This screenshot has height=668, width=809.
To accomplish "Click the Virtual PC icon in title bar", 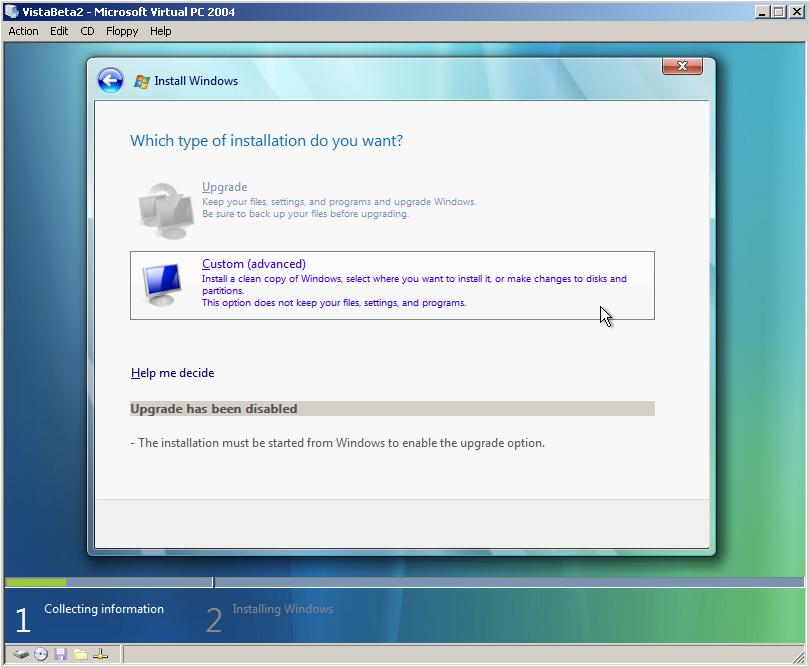I will (9, 11).
